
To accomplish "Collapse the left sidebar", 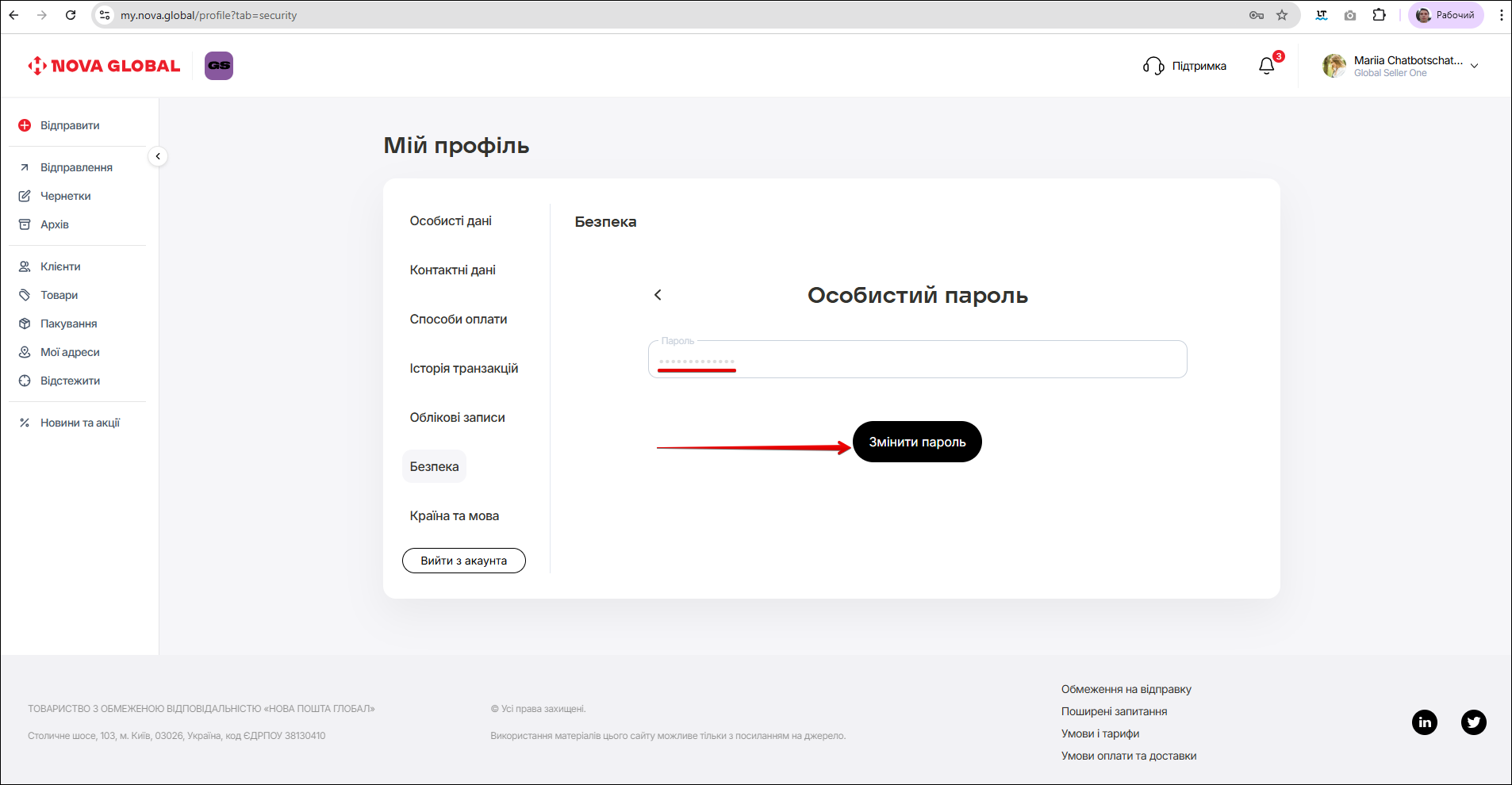I will 158,156.
